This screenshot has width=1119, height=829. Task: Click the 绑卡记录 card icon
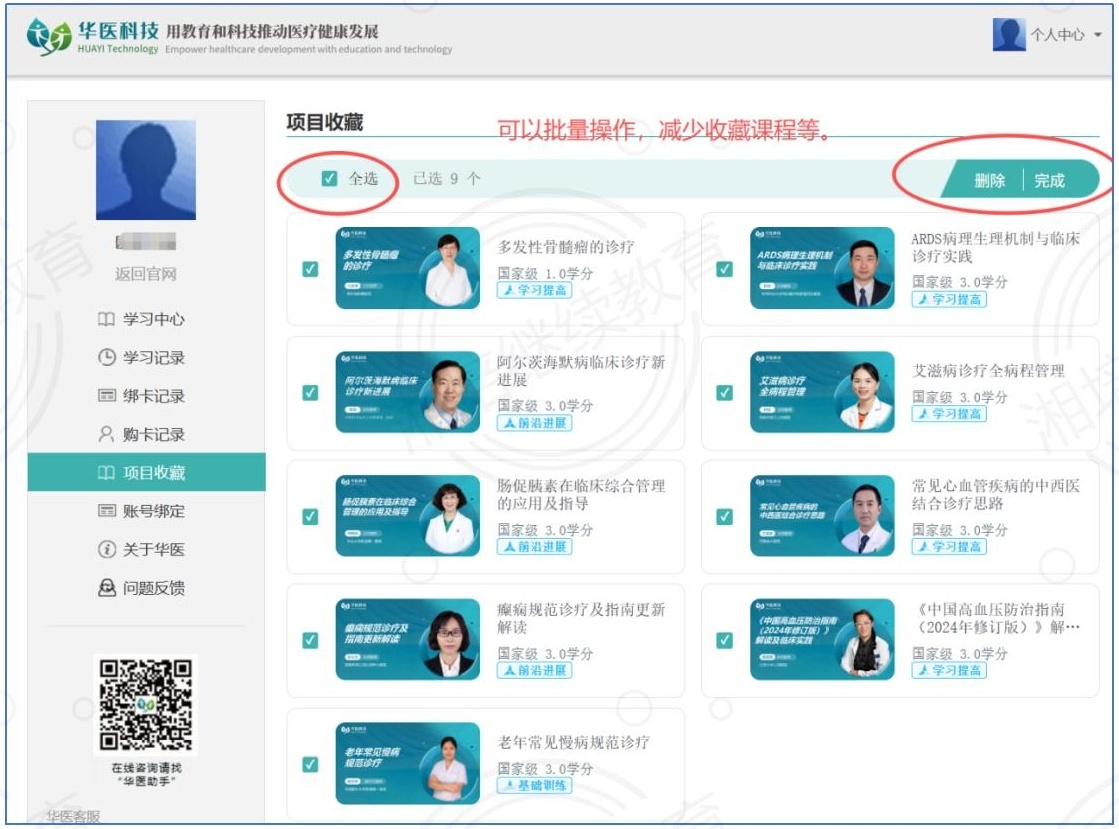pyautogui.click(x=106, y=396)
